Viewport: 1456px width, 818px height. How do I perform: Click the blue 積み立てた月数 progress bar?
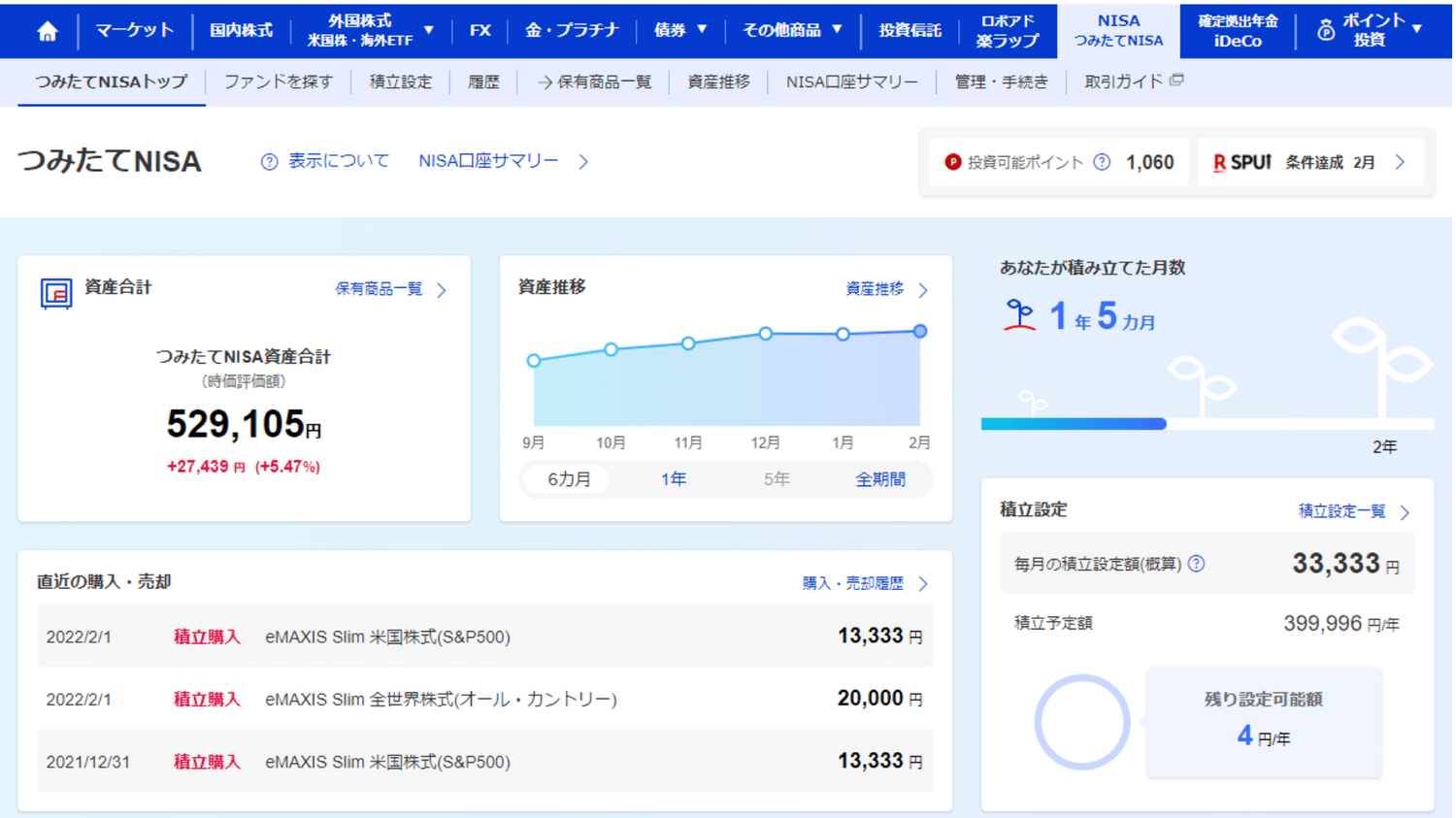[x=1074, y=424]
